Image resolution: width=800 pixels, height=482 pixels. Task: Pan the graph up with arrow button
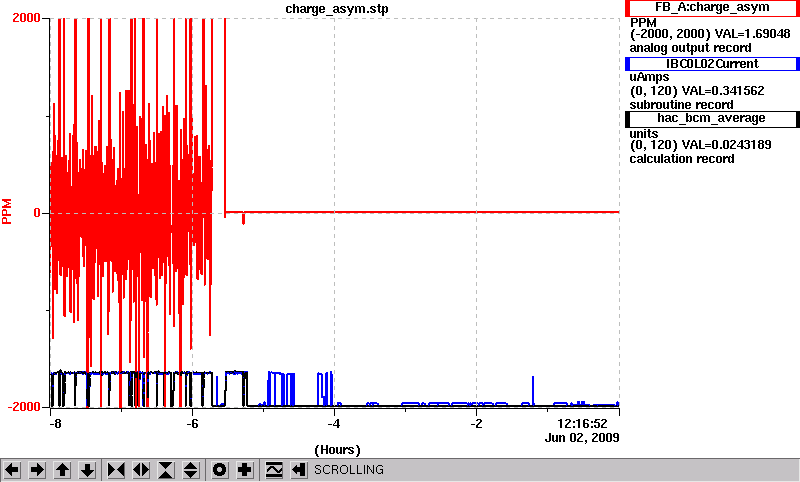point(62,470)
